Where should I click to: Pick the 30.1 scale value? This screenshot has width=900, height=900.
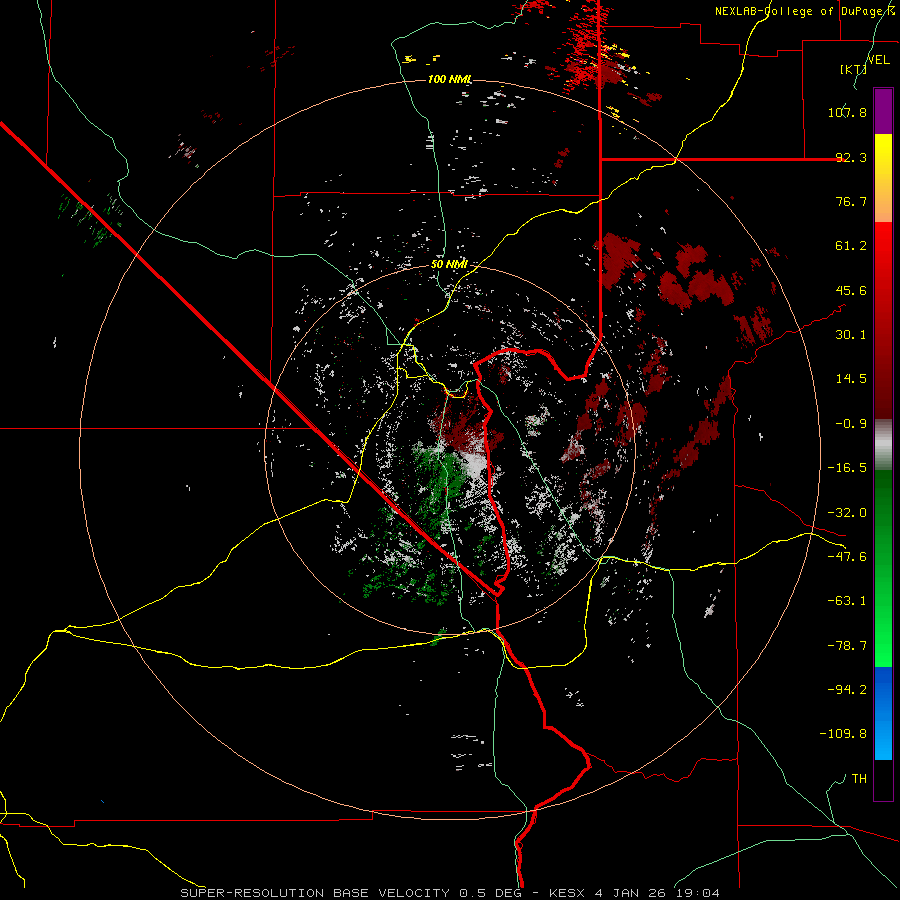(851, 335)
